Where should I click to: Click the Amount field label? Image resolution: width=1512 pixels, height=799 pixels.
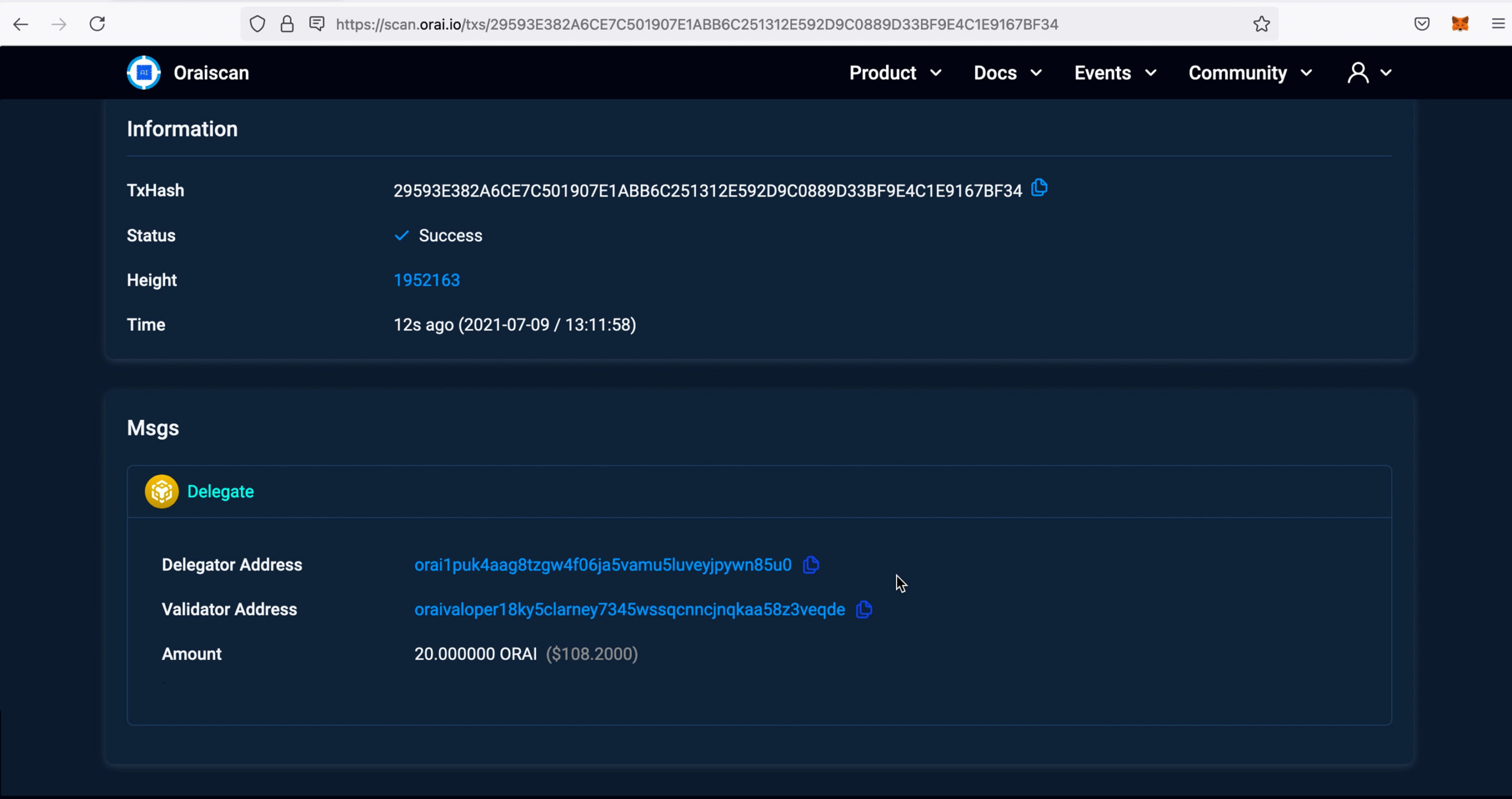tap(191, 654)
